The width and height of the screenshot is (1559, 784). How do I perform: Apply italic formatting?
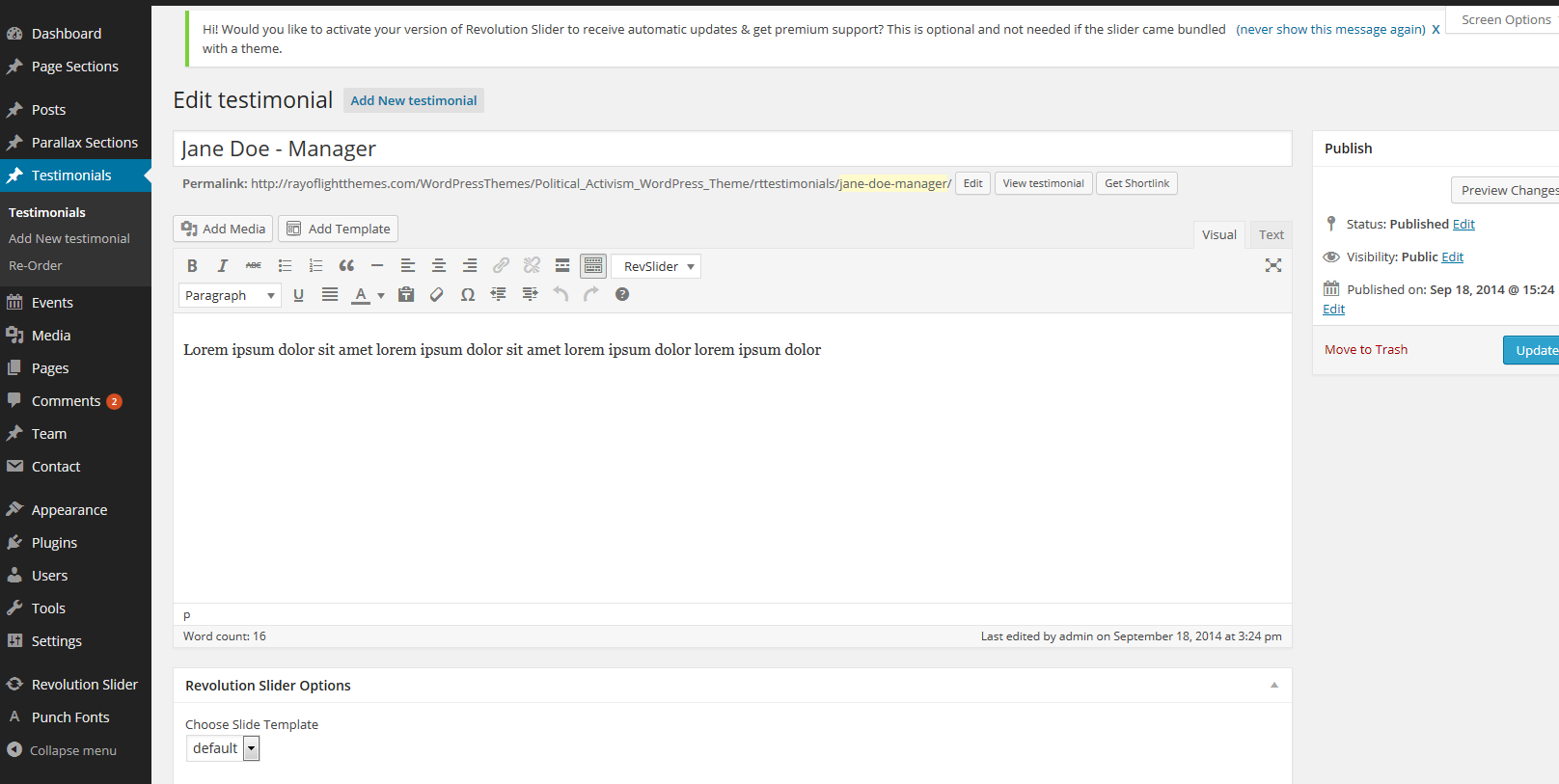tap(223, 266)
